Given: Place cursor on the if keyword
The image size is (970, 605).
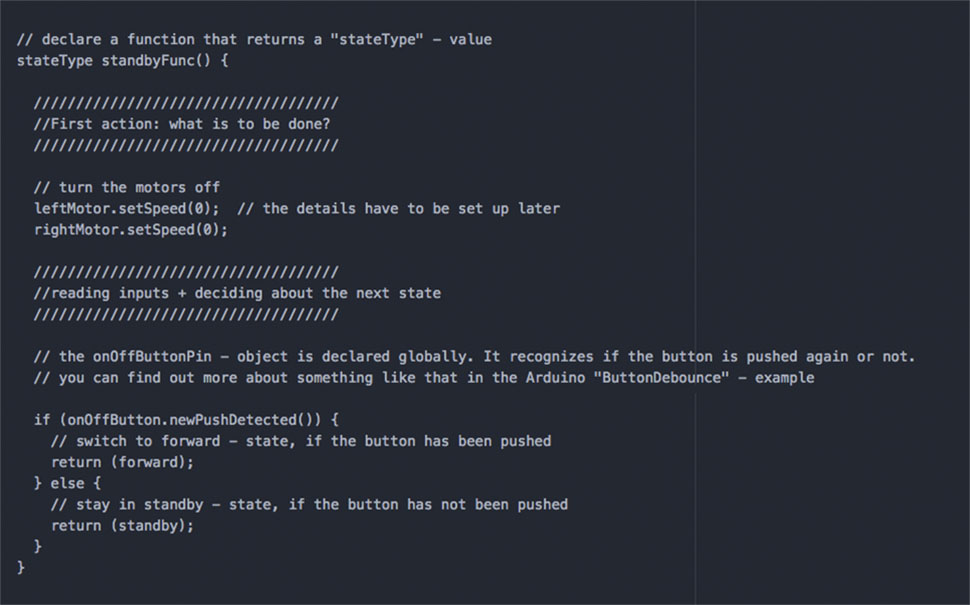Looking at the screenshot, I should (41, 419).
